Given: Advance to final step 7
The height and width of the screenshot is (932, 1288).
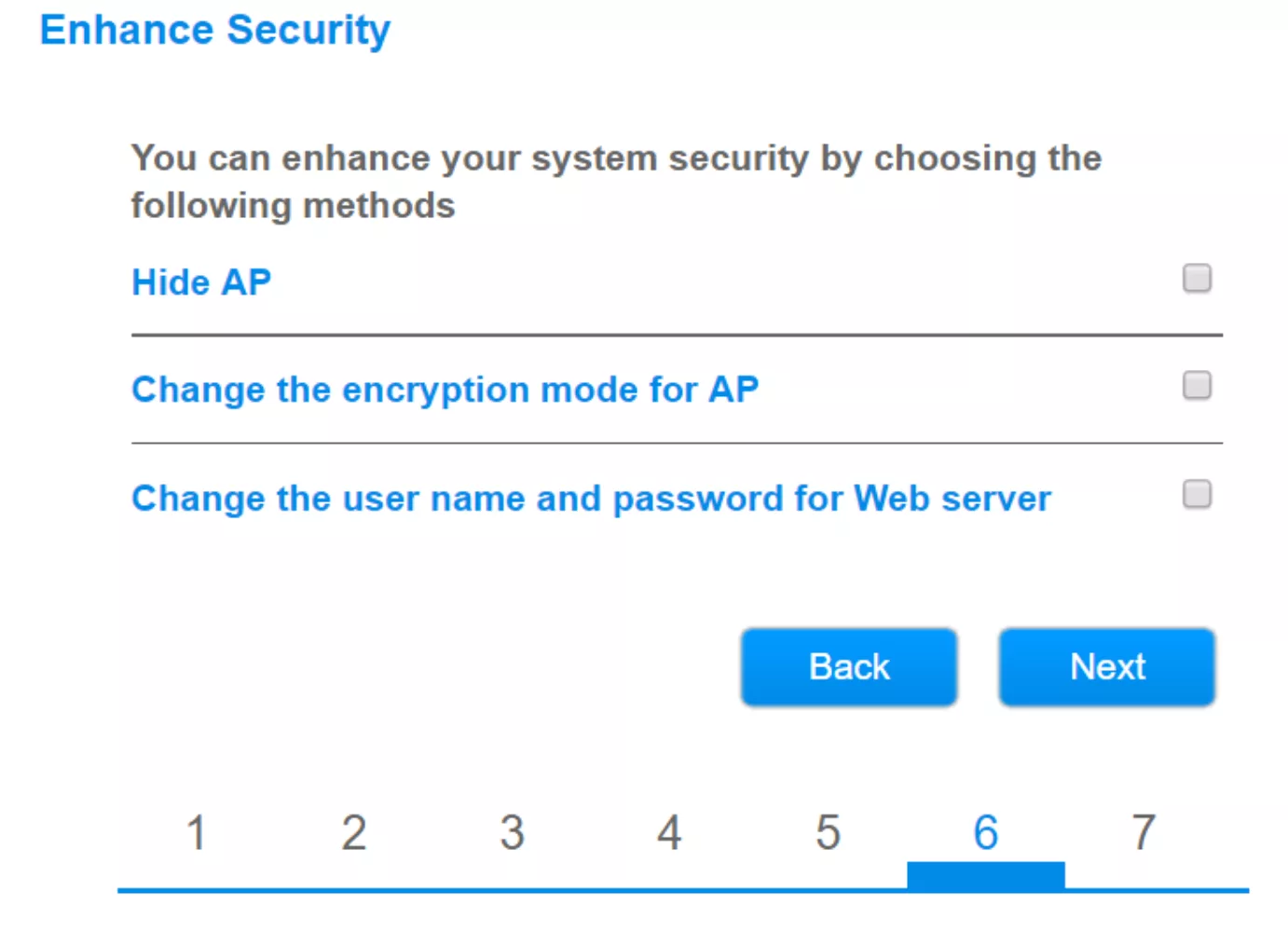Looking at the screenshot, I should (1144, 832).
